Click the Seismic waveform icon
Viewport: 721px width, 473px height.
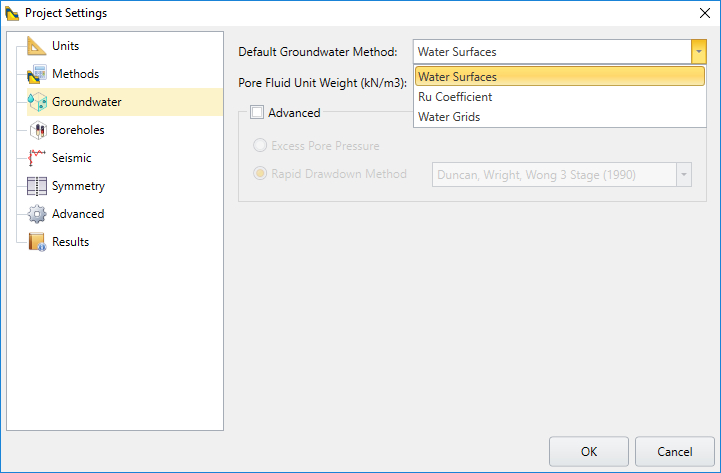pyautogui.click(x=37, y=158)
